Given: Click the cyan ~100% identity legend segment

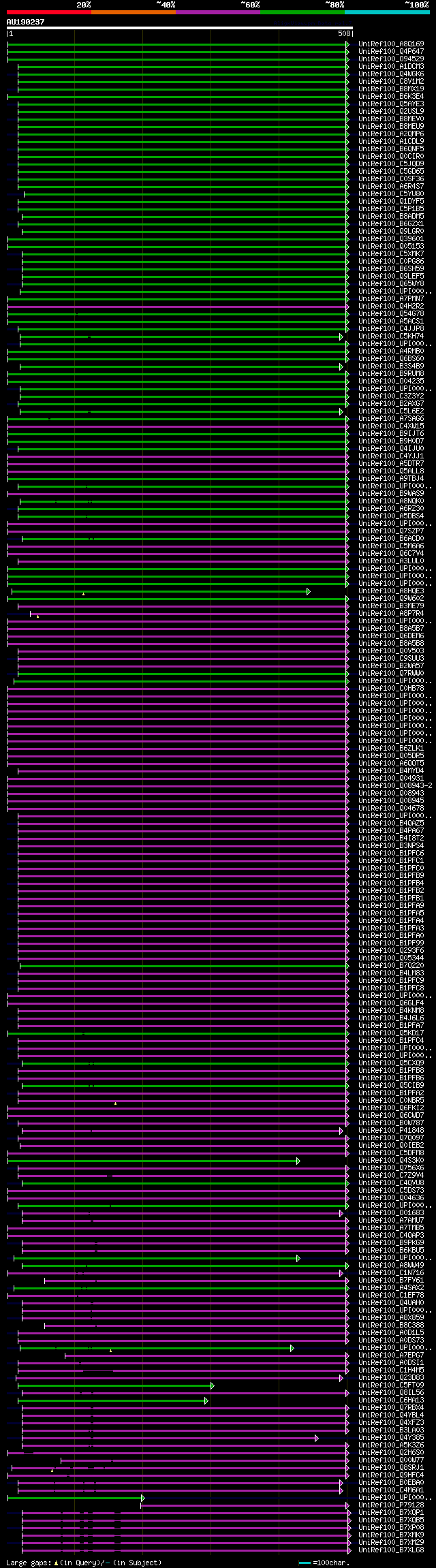Looking at the screenshot, I should (387, 12).
